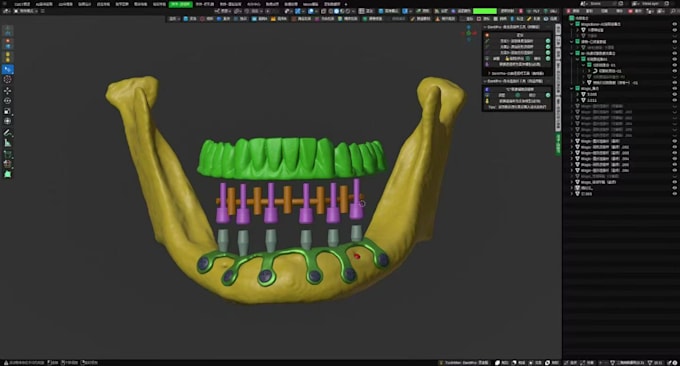Collapse the second DentPro panel header
Viewport: 680px width, 366px height.
517,81
